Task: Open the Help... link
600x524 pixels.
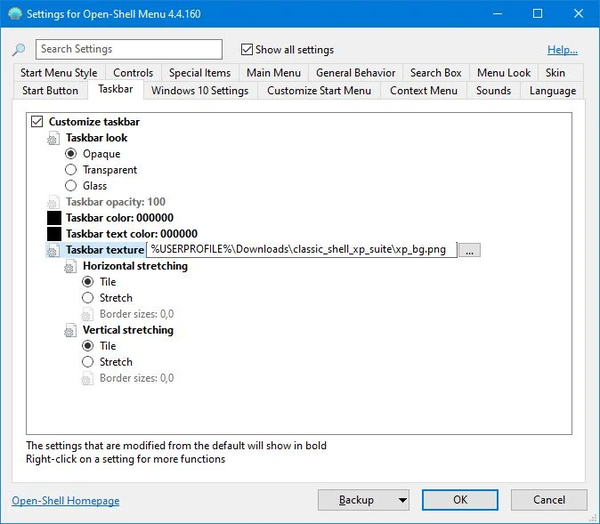Action: point(562,50)
